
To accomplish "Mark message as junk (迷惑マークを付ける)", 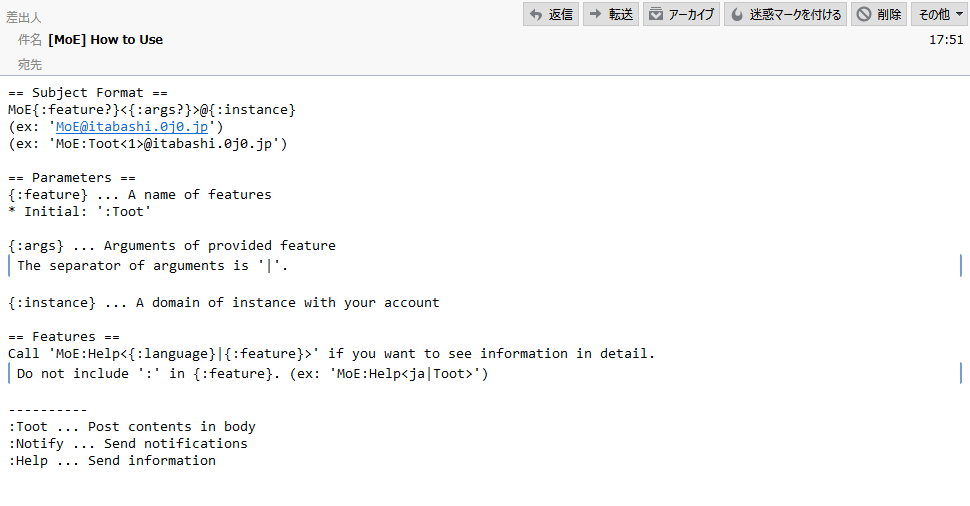I will (785, 14).
